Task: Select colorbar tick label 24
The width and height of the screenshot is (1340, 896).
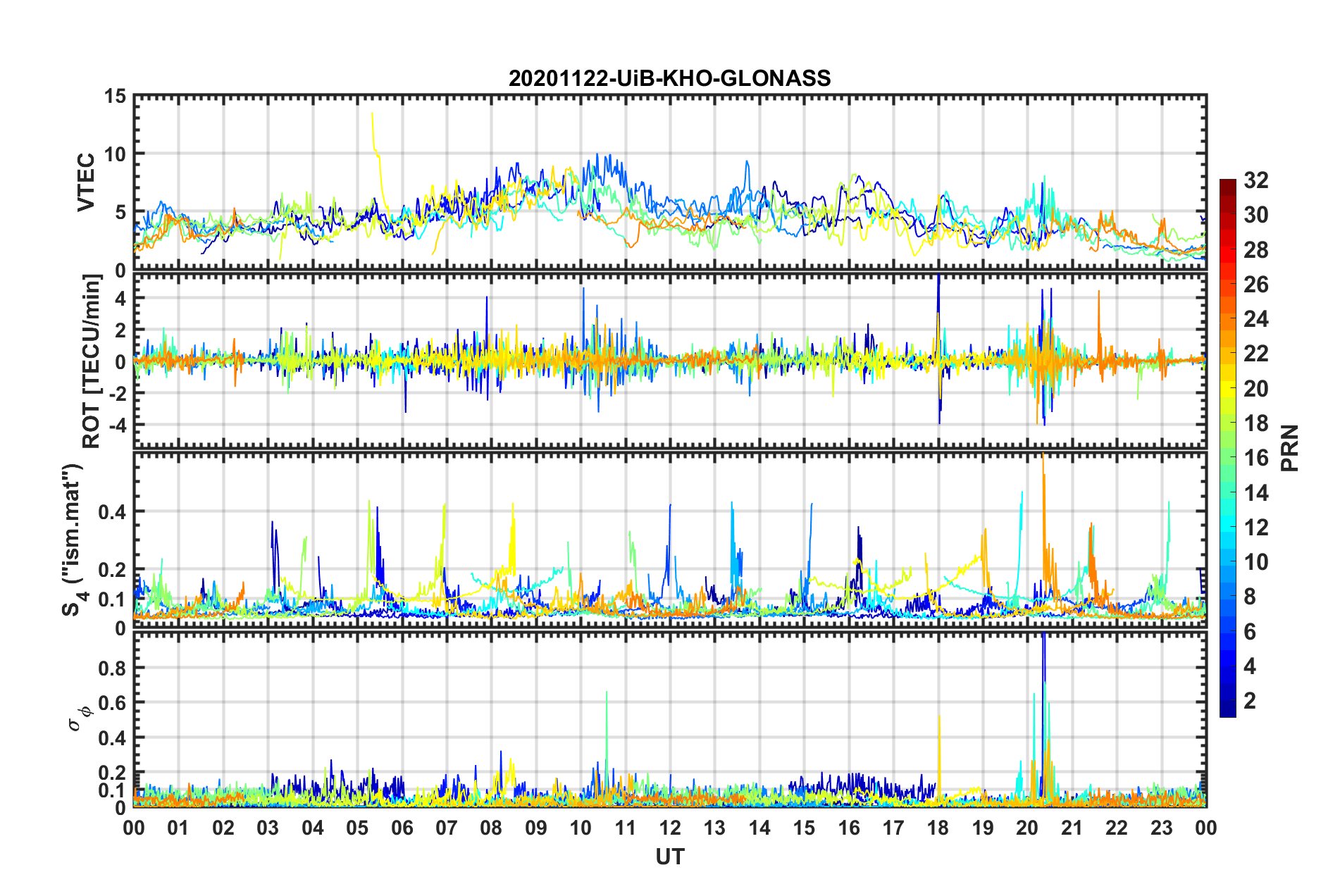Action: tap(1255, 319)
